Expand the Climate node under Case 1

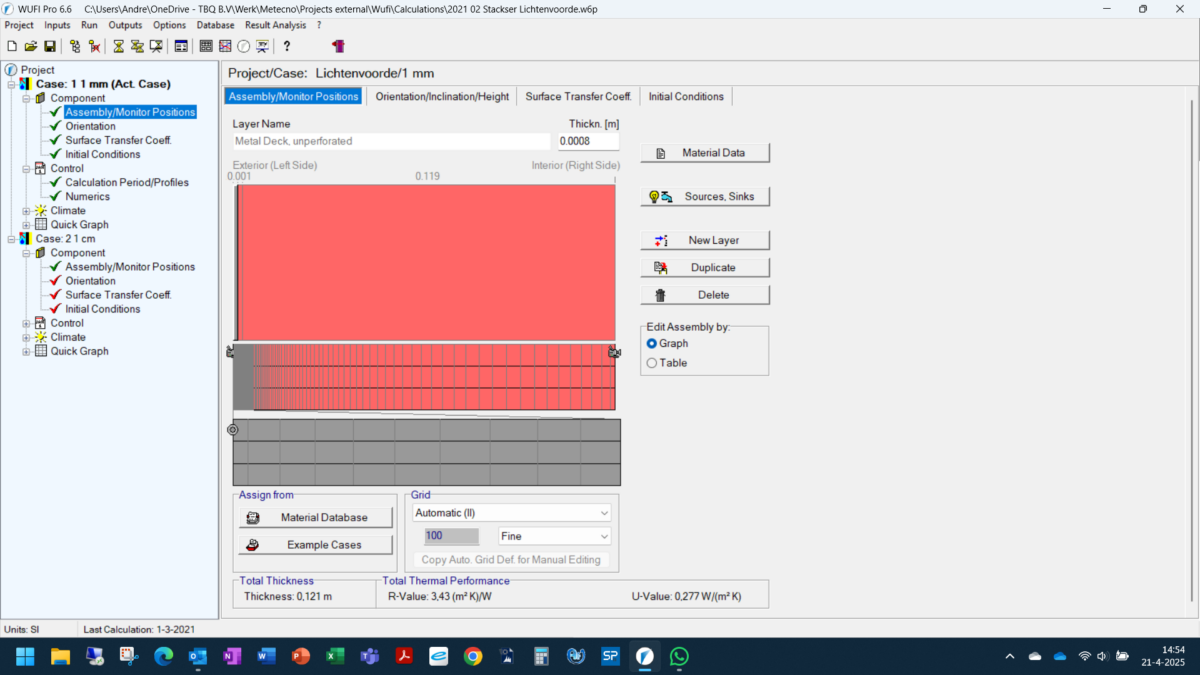pyautogui.click(x=27, y=211)
